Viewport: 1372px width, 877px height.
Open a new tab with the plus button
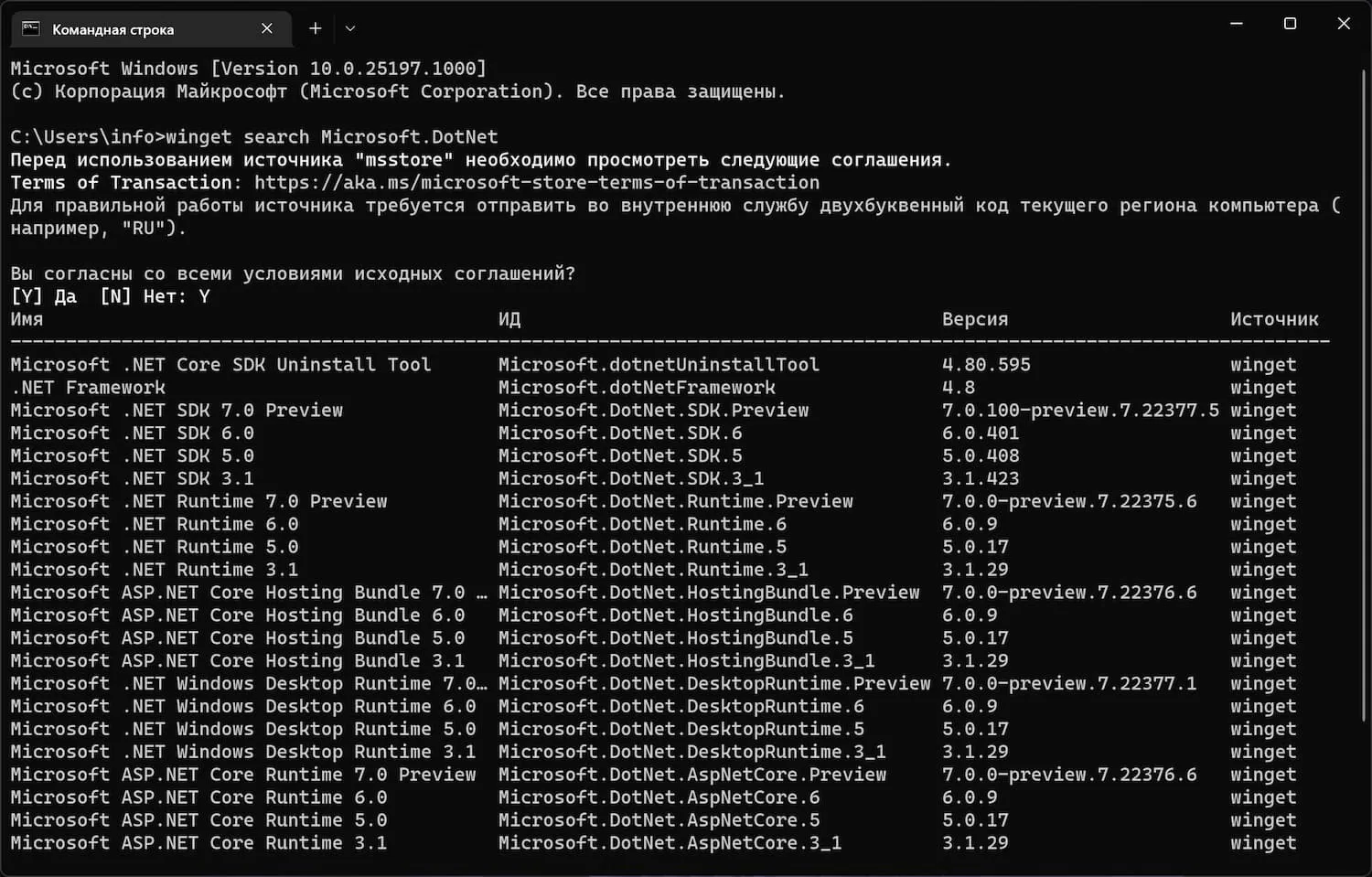pos(316,28)
